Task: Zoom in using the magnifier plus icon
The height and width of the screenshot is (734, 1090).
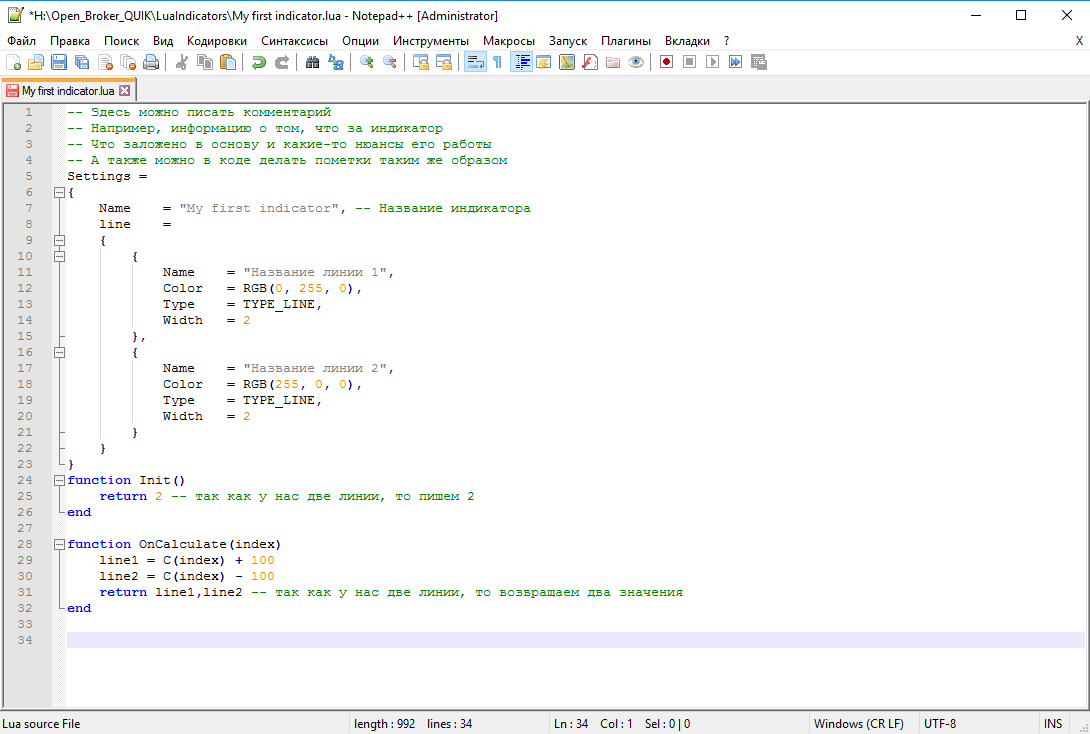Action: 366,63
